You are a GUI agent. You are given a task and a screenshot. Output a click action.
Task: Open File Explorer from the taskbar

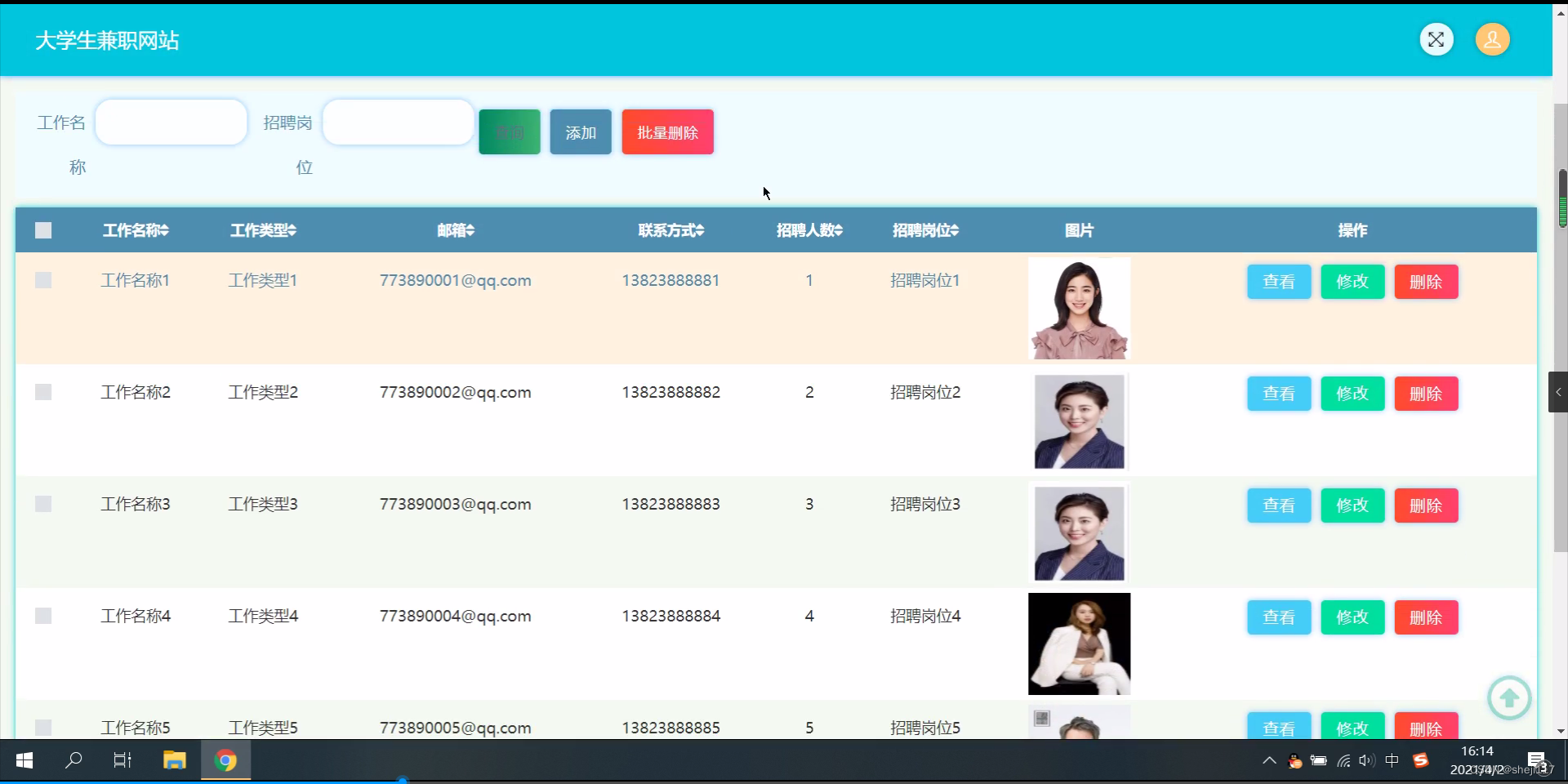(174, 760)
